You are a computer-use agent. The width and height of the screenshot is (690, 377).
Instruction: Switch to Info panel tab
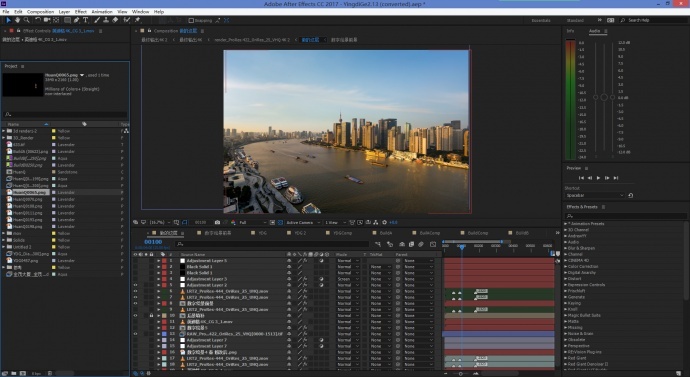[570, 31]
